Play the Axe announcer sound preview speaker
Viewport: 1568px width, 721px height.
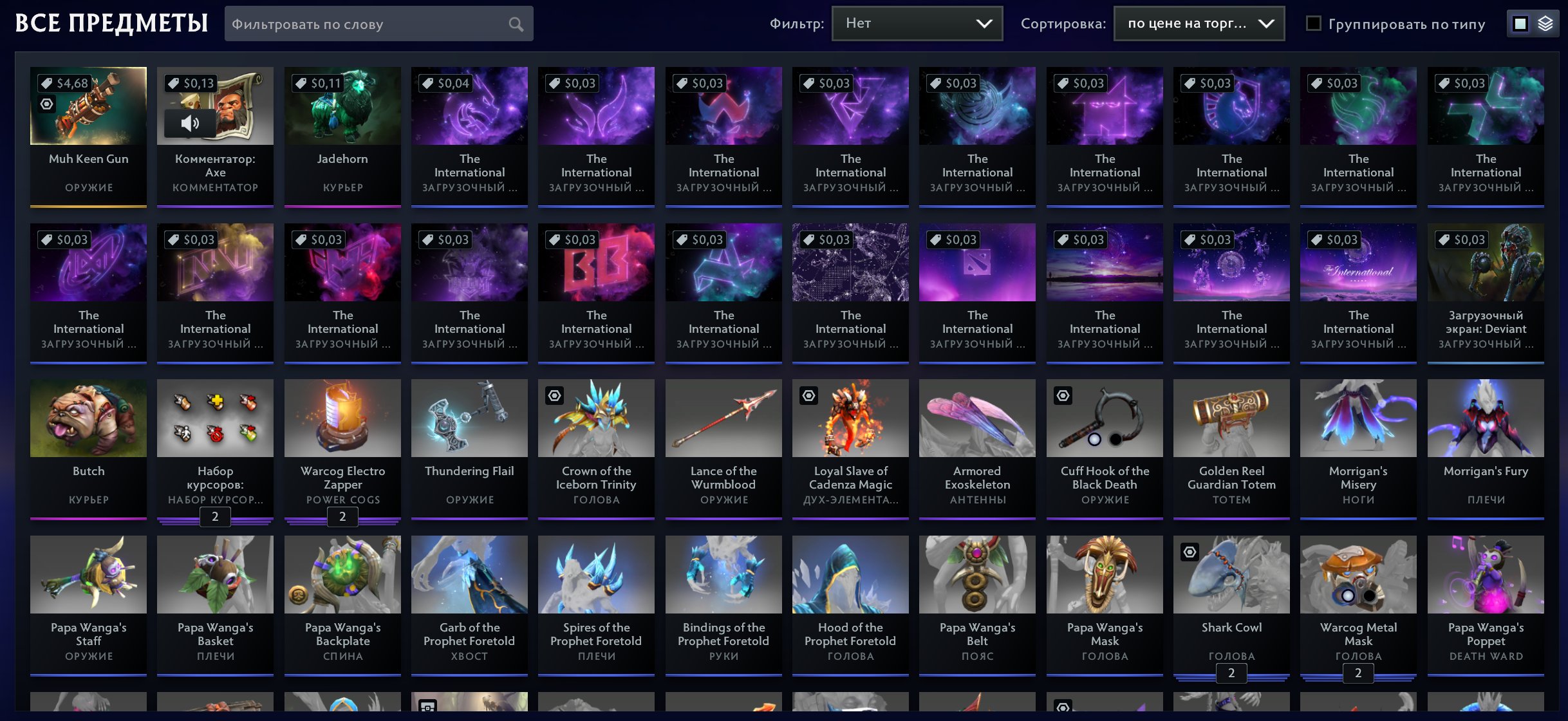(190, 123)
